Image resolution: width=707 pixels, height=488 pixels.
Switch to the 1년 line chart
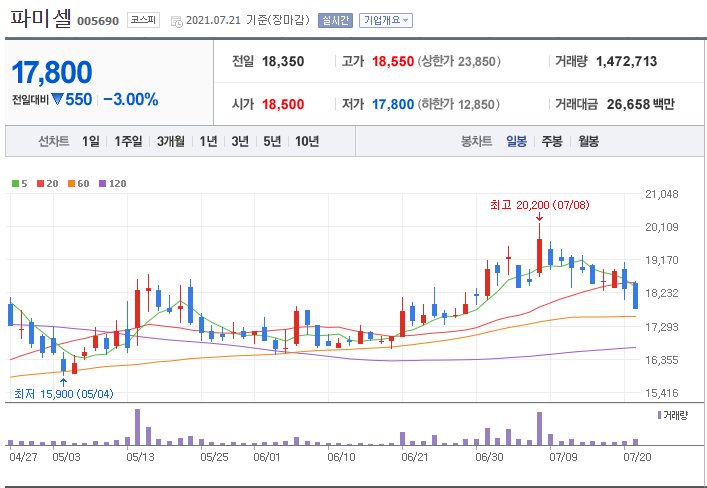coord(208,142)
